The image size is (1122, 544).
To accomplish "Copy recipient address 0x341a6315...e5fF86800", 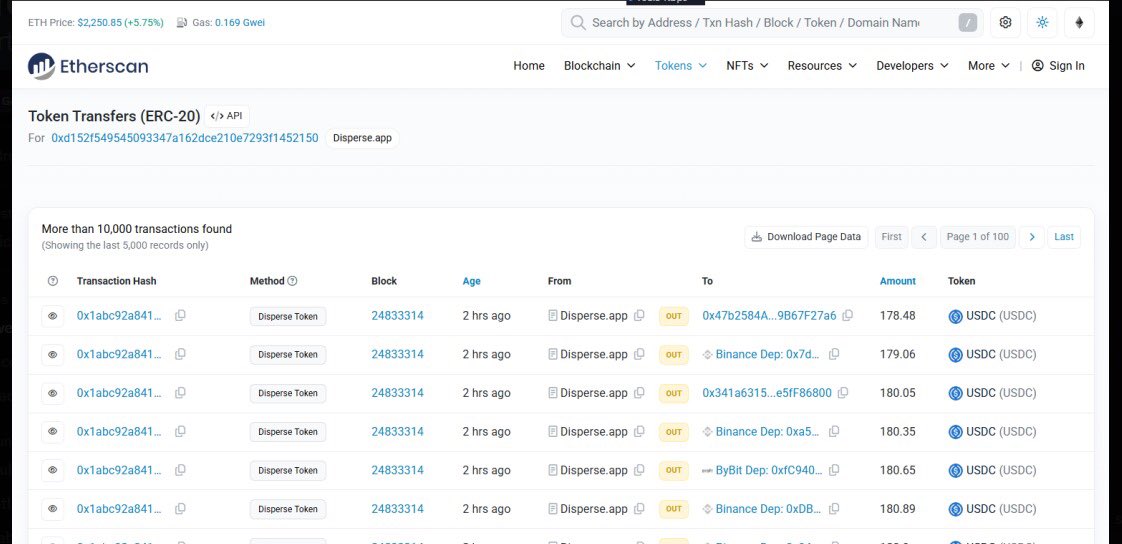I will 844,393.
